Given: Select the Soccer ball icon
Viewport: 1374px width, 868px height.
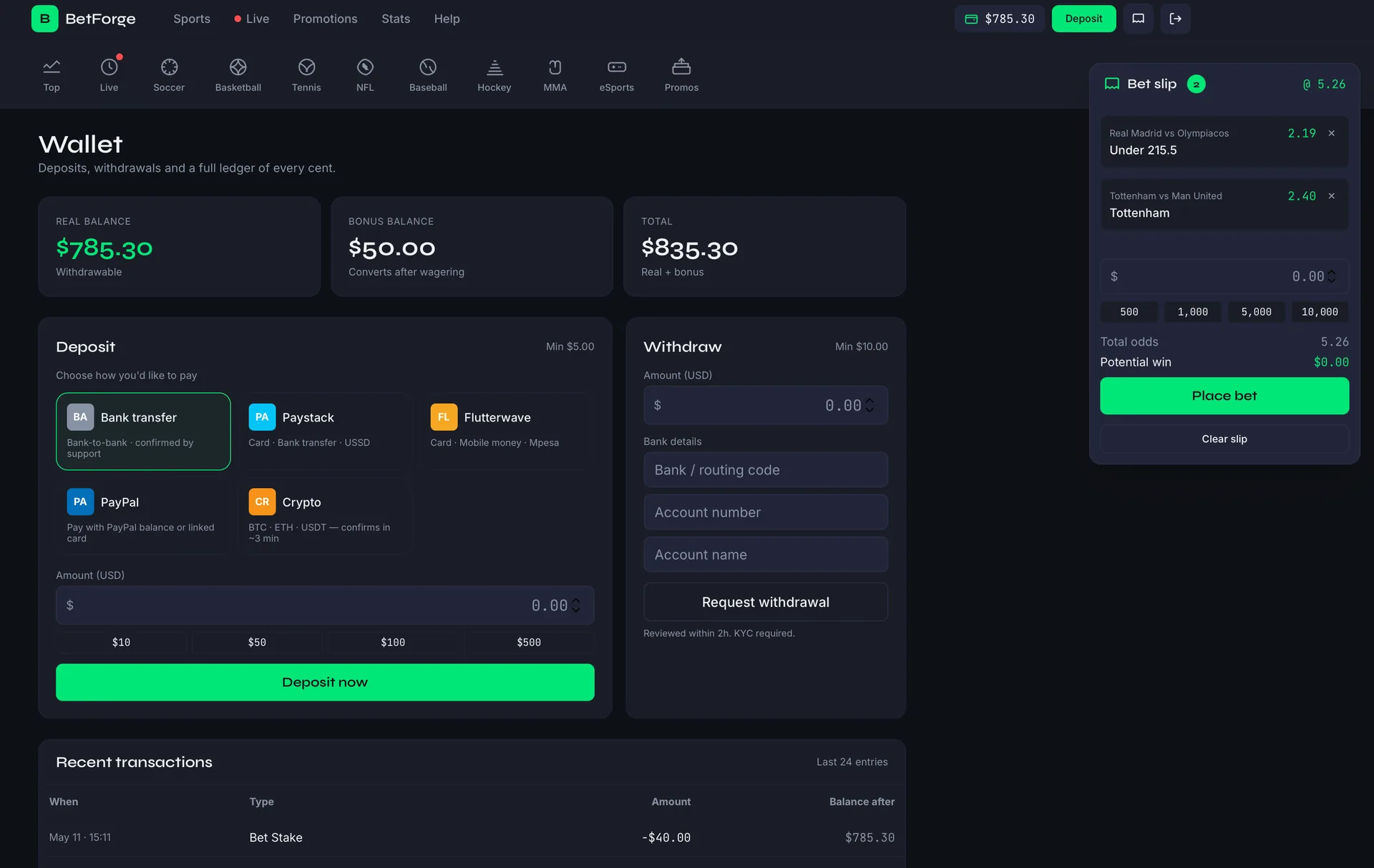Looking at the screenshot, I should [x=169, y=67].
